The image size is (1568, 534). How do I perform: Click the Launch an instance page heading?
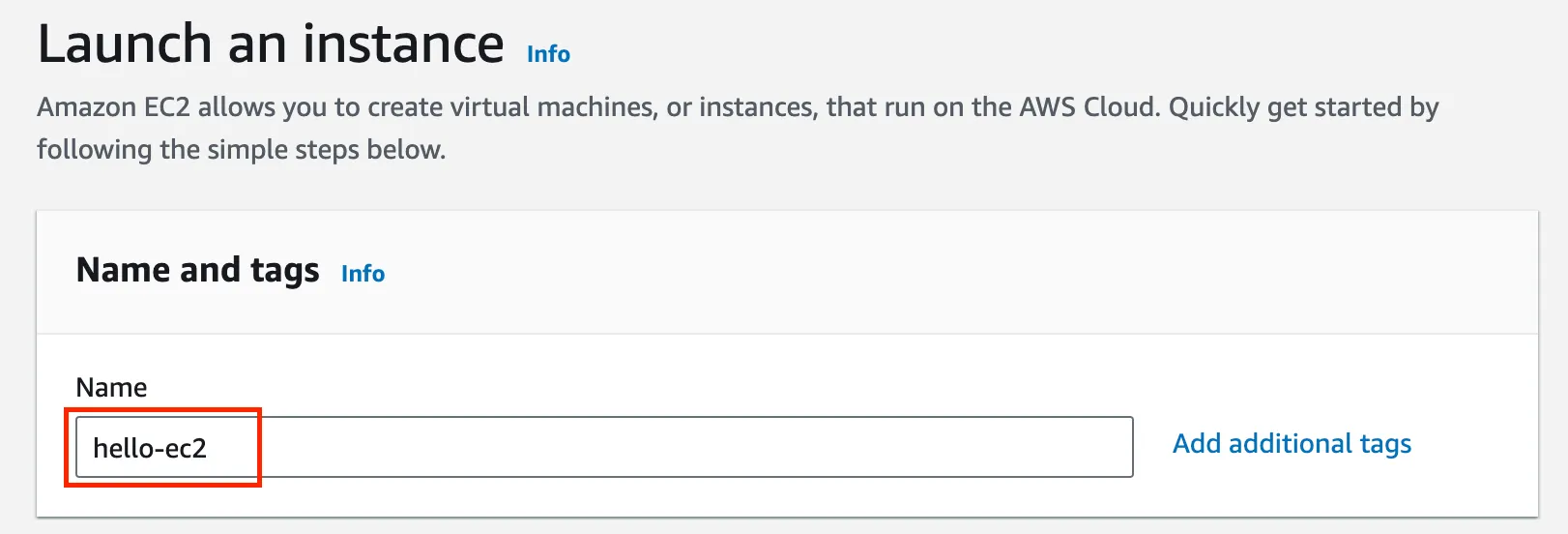click(x=271, y=44)
